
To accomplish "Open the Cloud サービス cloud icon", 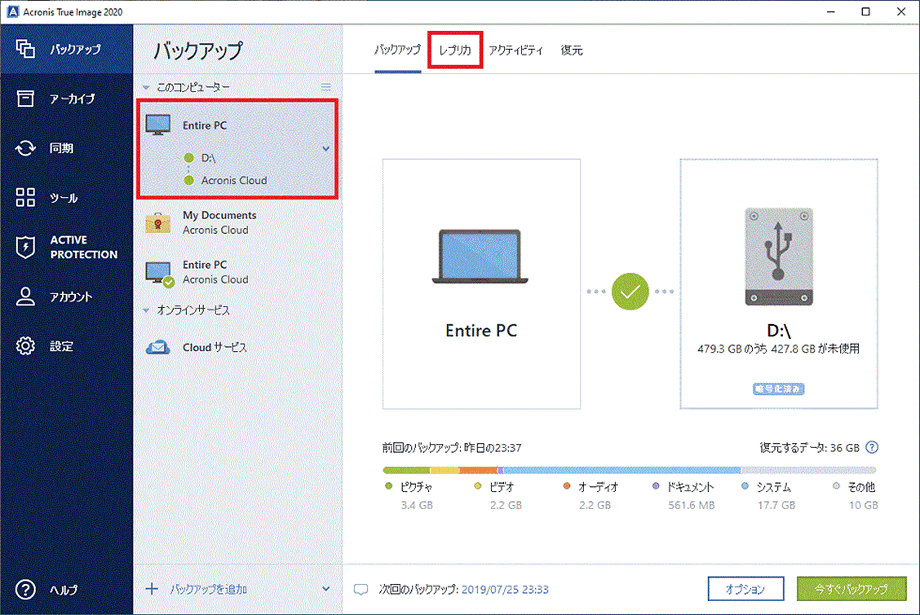I will [x=158, y=347].
